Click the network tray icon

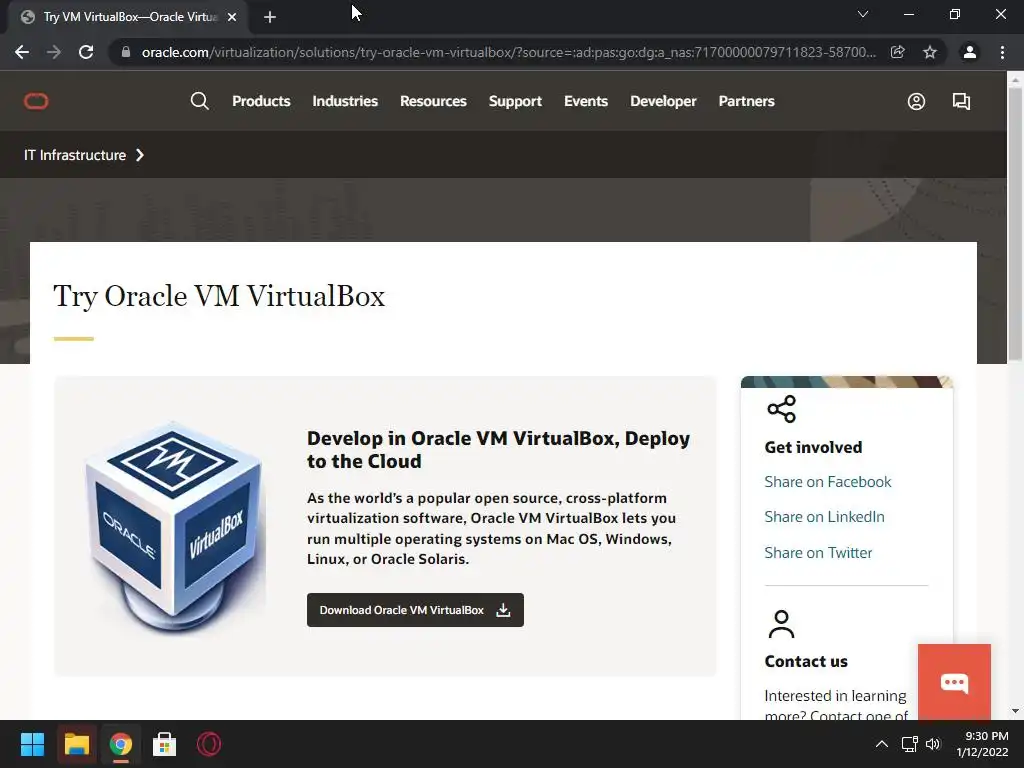coord(909,744)
